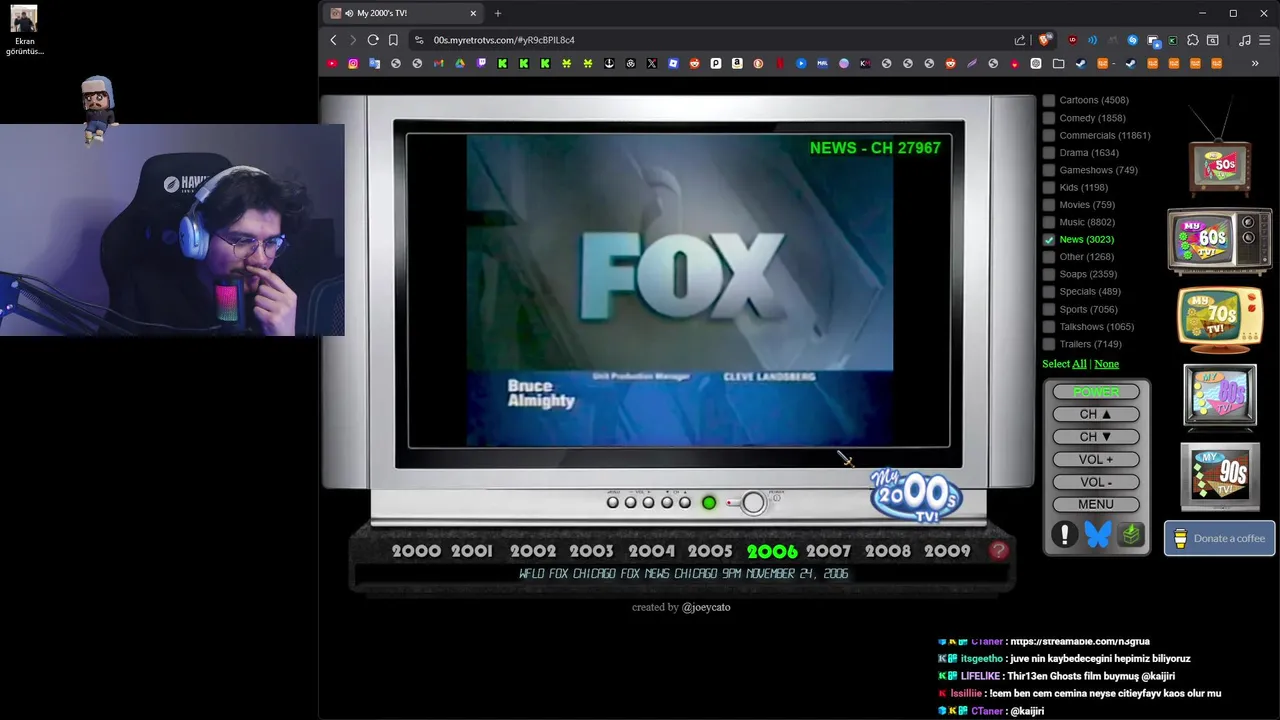Go back in the browser
This screenshot has height=720, width=1280.
coord(333,40)
